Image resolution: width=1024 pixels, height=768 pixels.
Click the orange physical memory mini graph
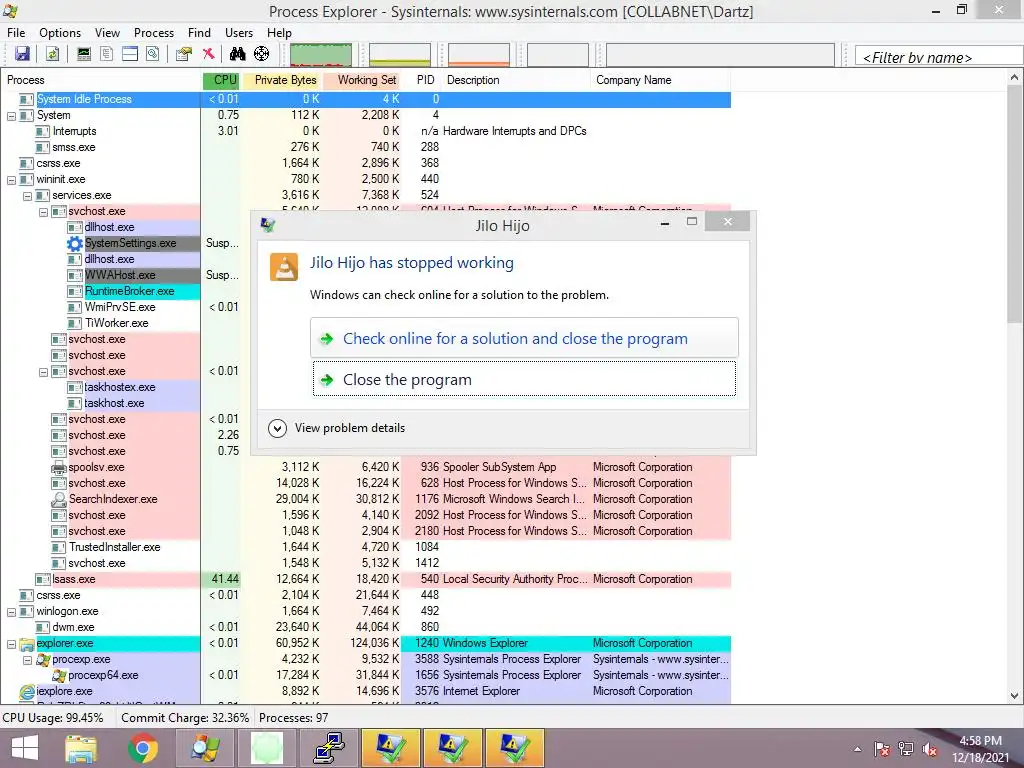coord(479,55)
